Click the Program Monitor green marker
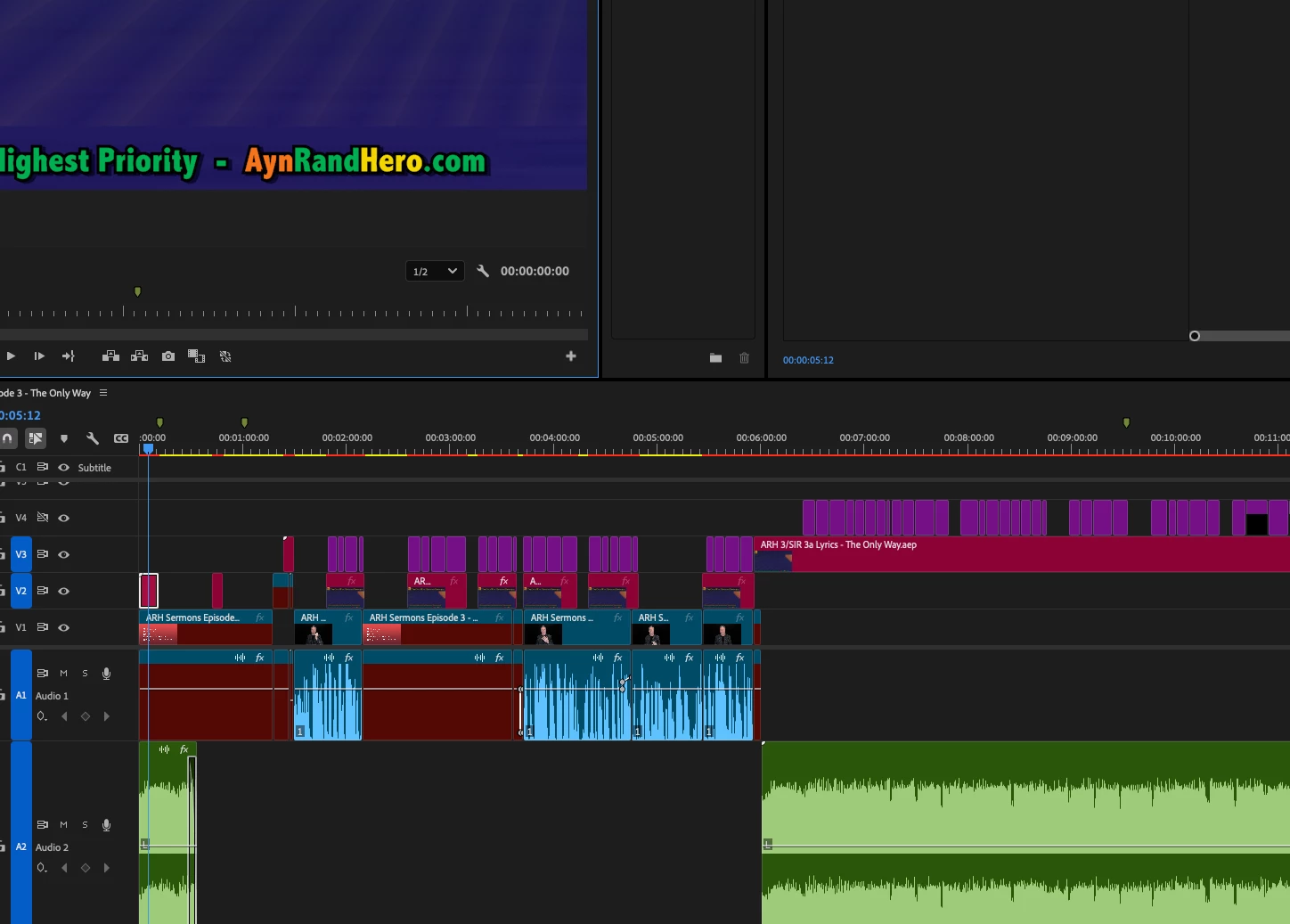The image size is (1290, 924). (137, 291)
